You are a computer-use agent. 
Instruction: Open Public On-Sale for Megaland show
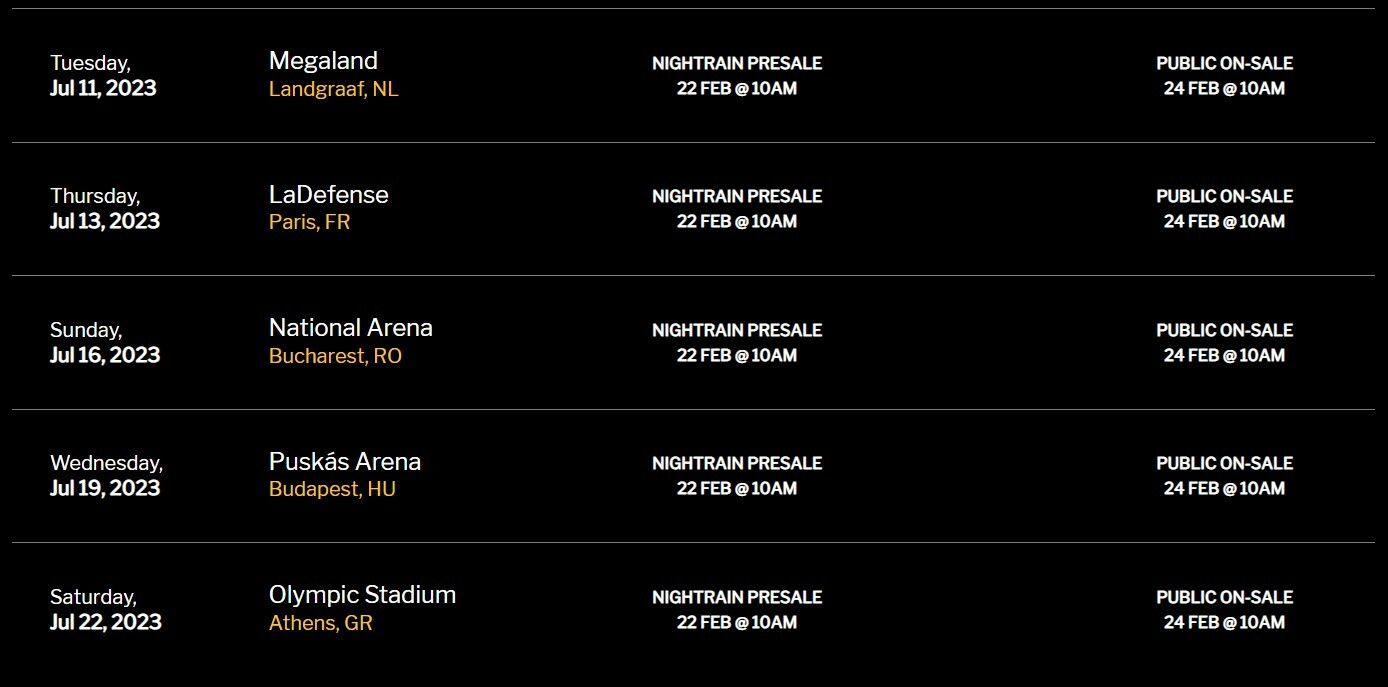pyautogui.click(x=1224, y=75)
